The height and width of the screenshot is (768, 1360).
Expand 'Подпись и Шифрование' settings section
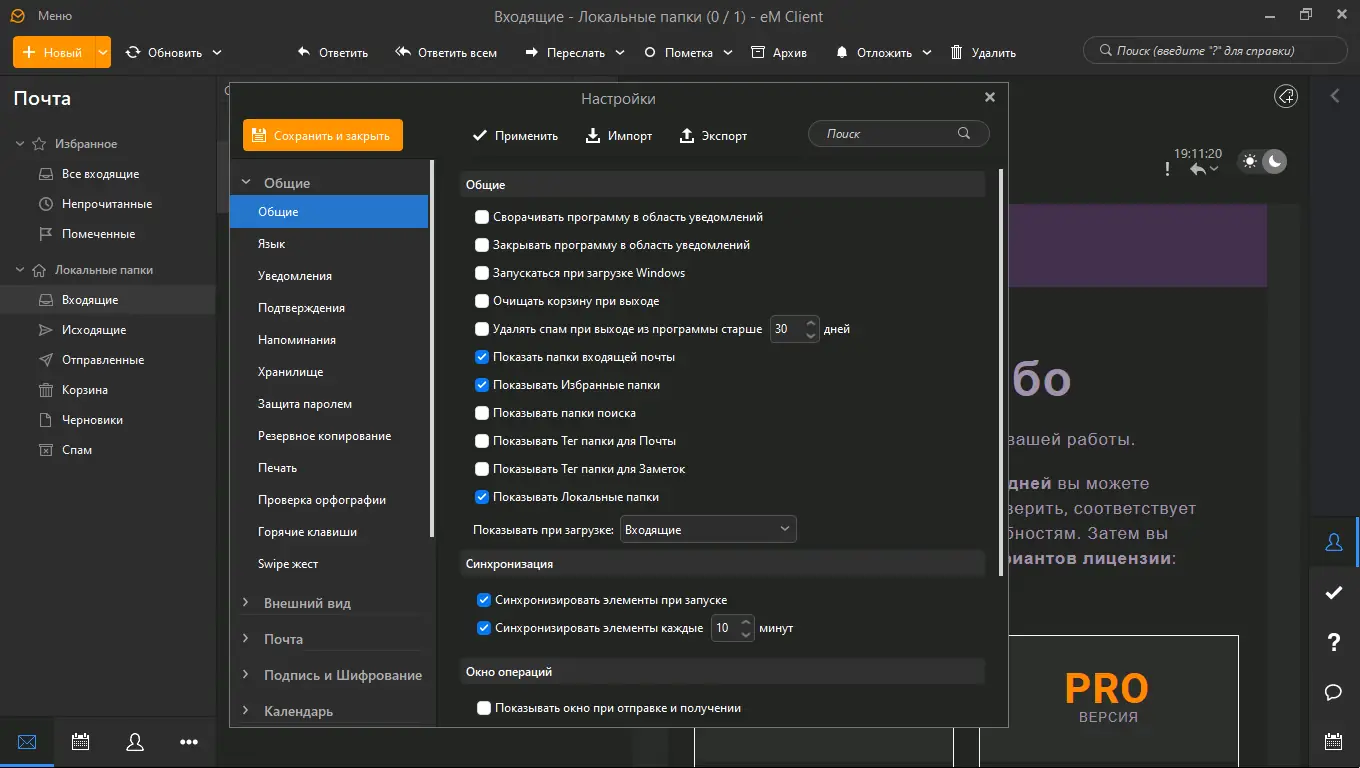(x=246, y=675)
